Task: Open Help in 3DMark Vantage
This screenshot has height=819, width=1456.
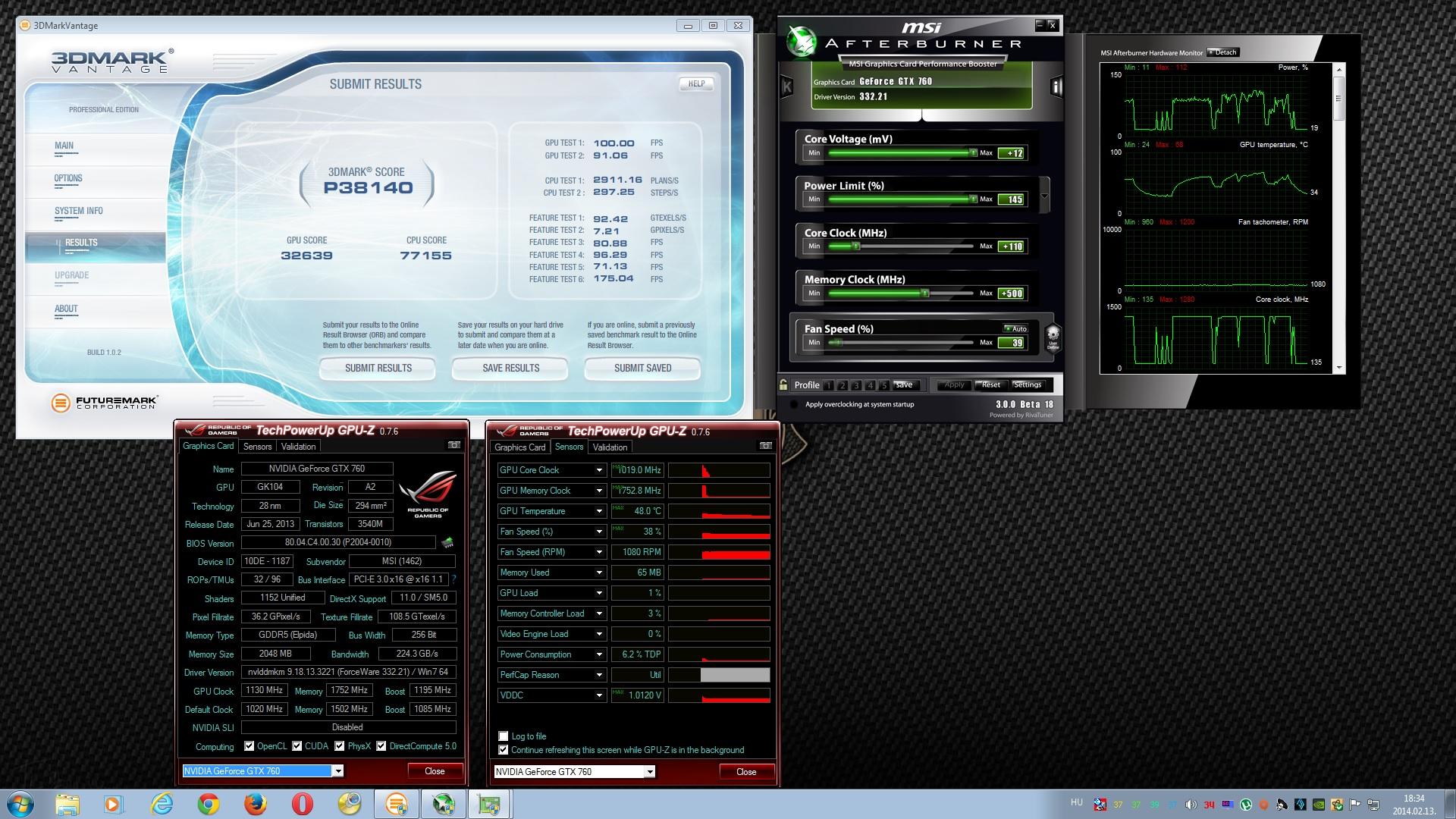Action: (697, 84)
